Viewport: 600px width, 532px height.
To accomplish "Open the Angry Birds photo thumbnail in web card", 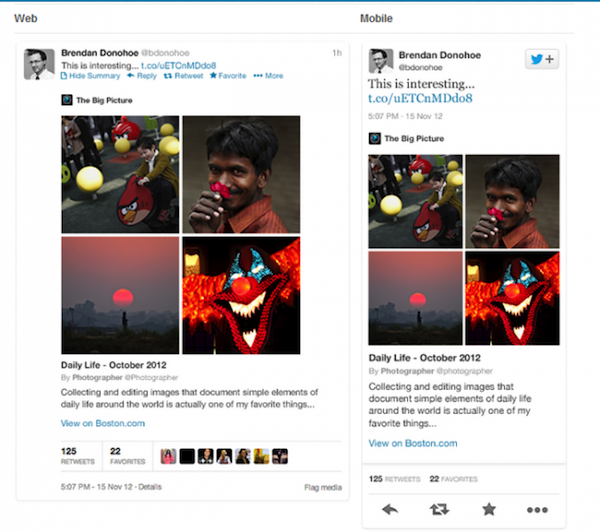I will [x=120, y=175].
